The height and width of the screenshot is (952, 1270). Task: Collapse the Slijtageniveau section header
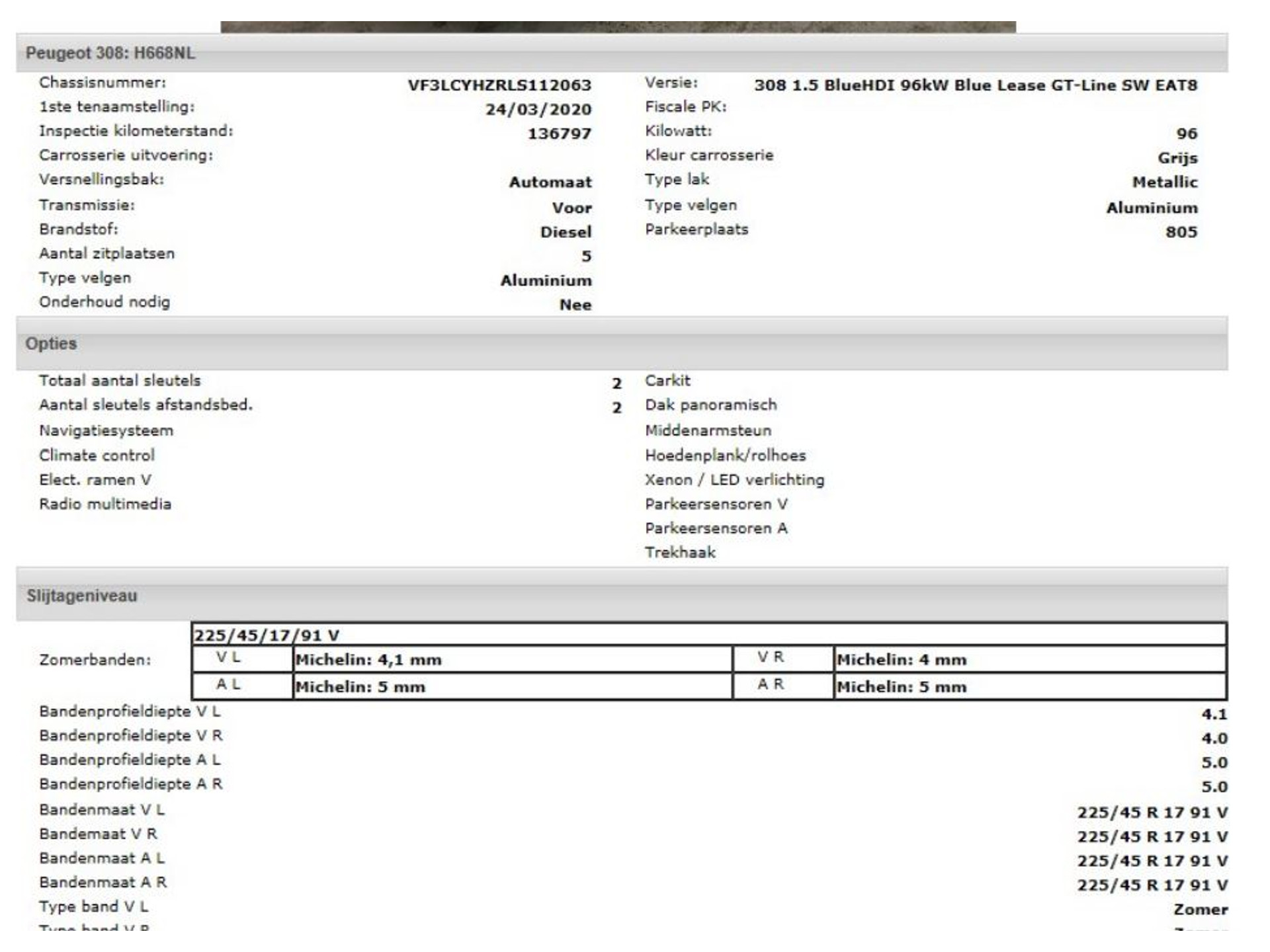click(81, 596)
